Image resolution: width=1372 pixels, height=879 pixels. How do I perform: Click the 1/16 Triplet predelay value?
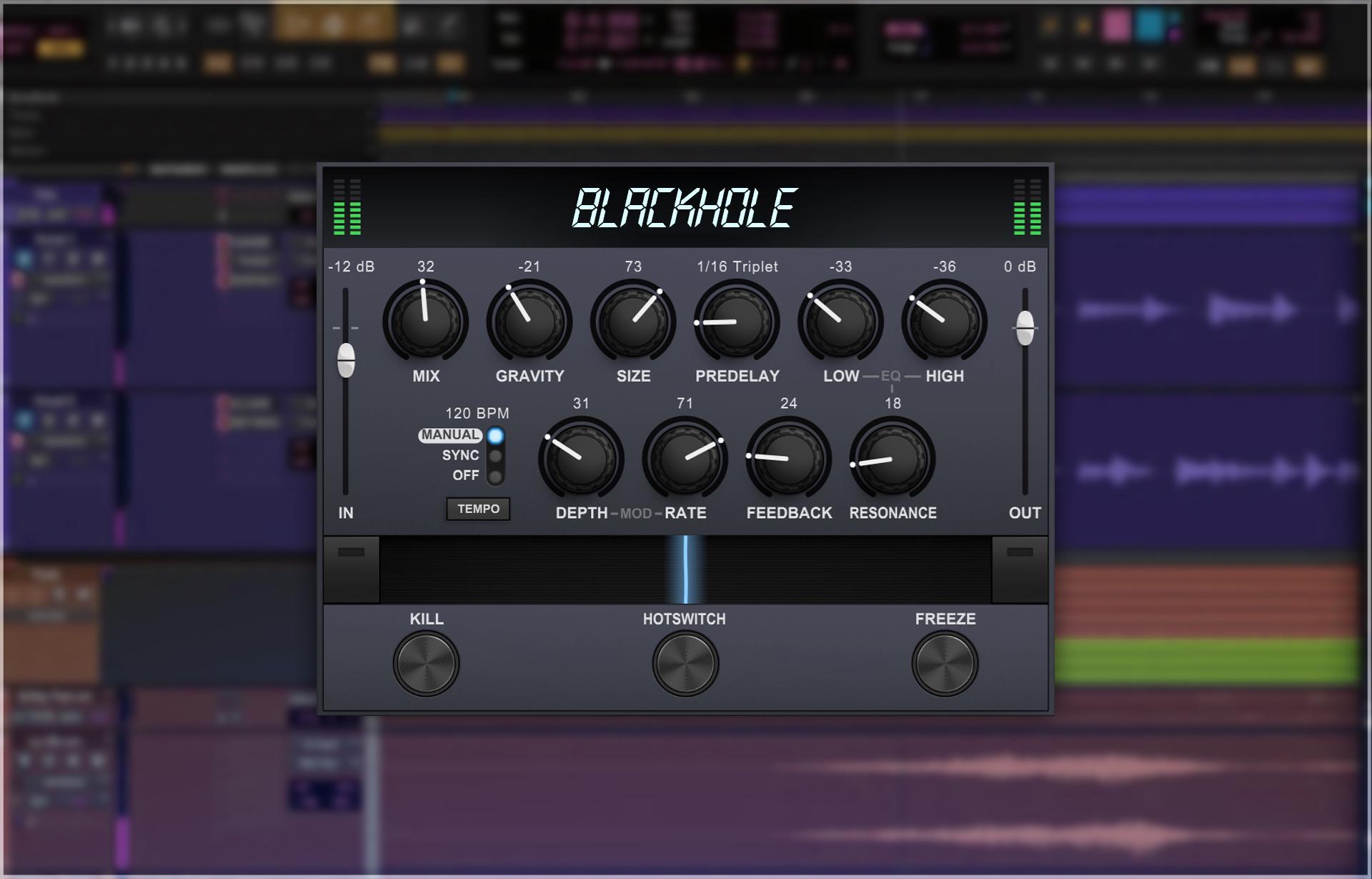click(737, 267)
